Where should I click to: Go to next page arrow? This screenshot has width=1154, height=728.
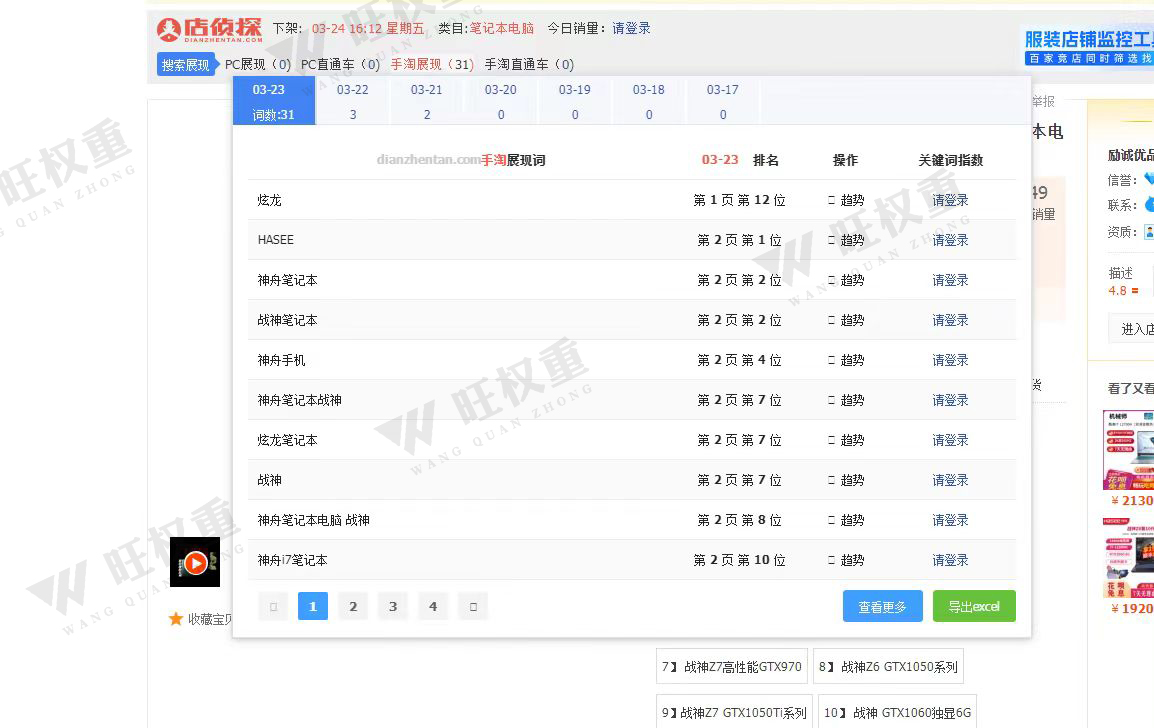472,607
